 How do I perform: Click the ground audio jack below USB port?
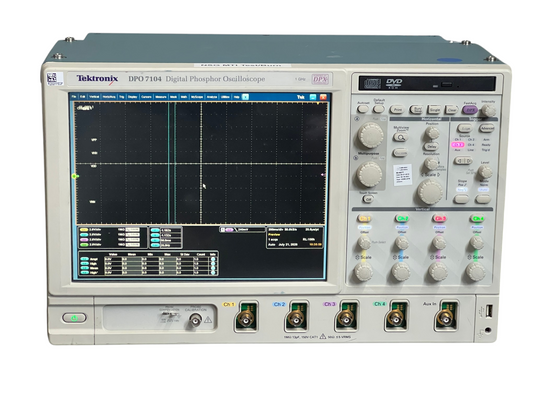[x=488, y=330]
